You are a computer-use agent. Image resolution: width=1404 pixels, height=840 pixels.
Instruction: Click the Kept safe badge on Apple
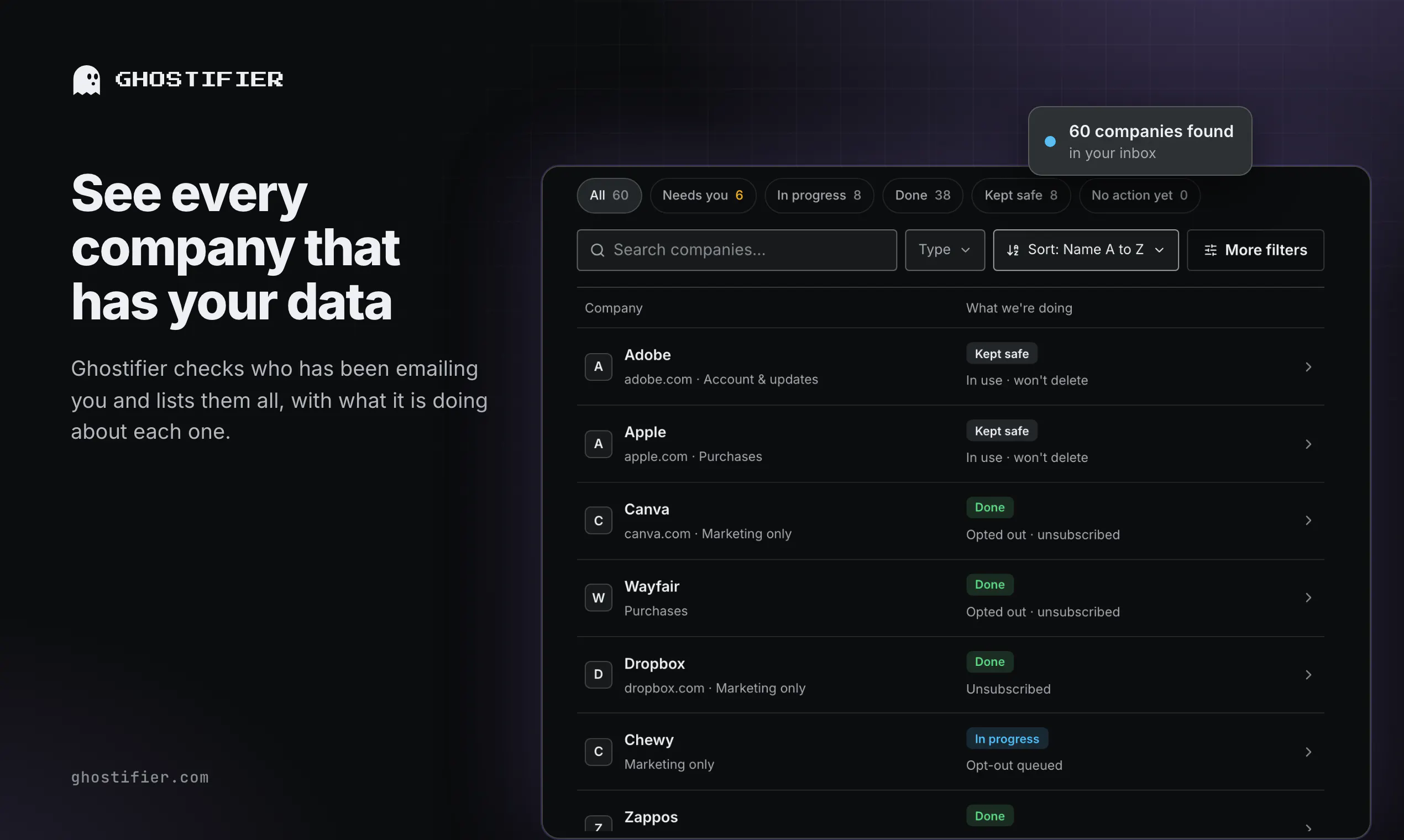[x=1002, y=431]
